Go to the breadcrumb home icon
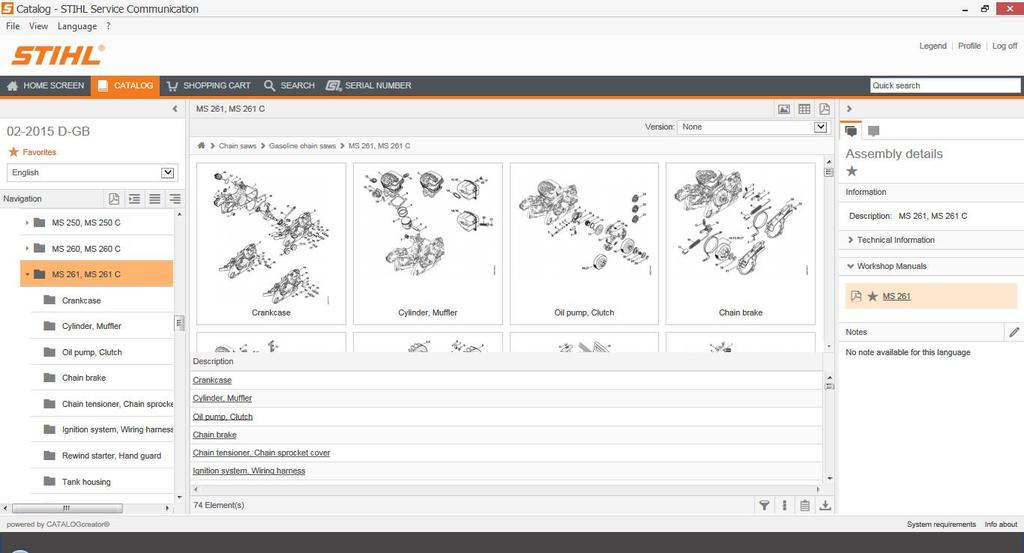1024x553 pixels. pos(201,146)
